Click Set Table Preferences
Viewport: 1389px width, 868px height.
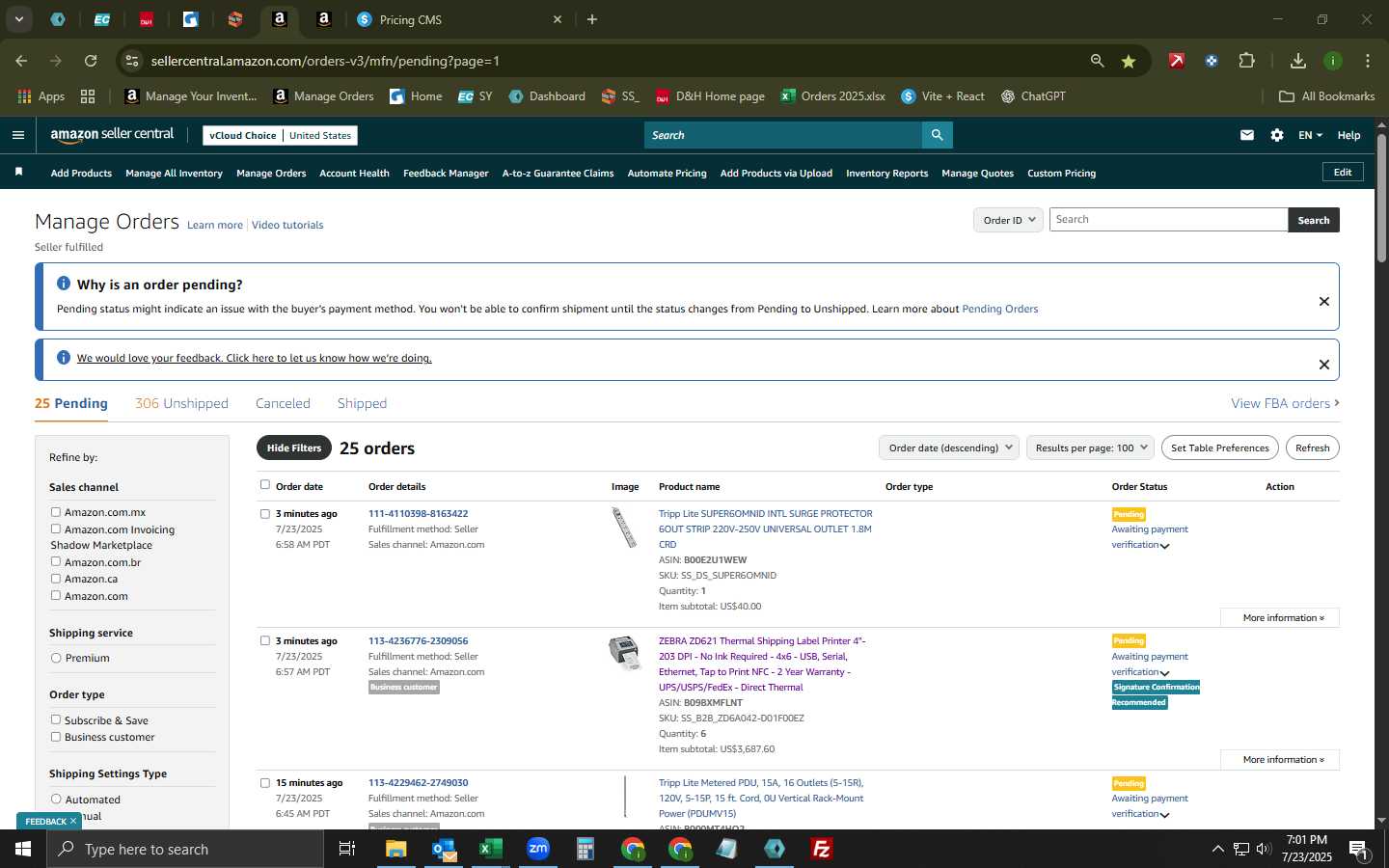point(1219,448)
